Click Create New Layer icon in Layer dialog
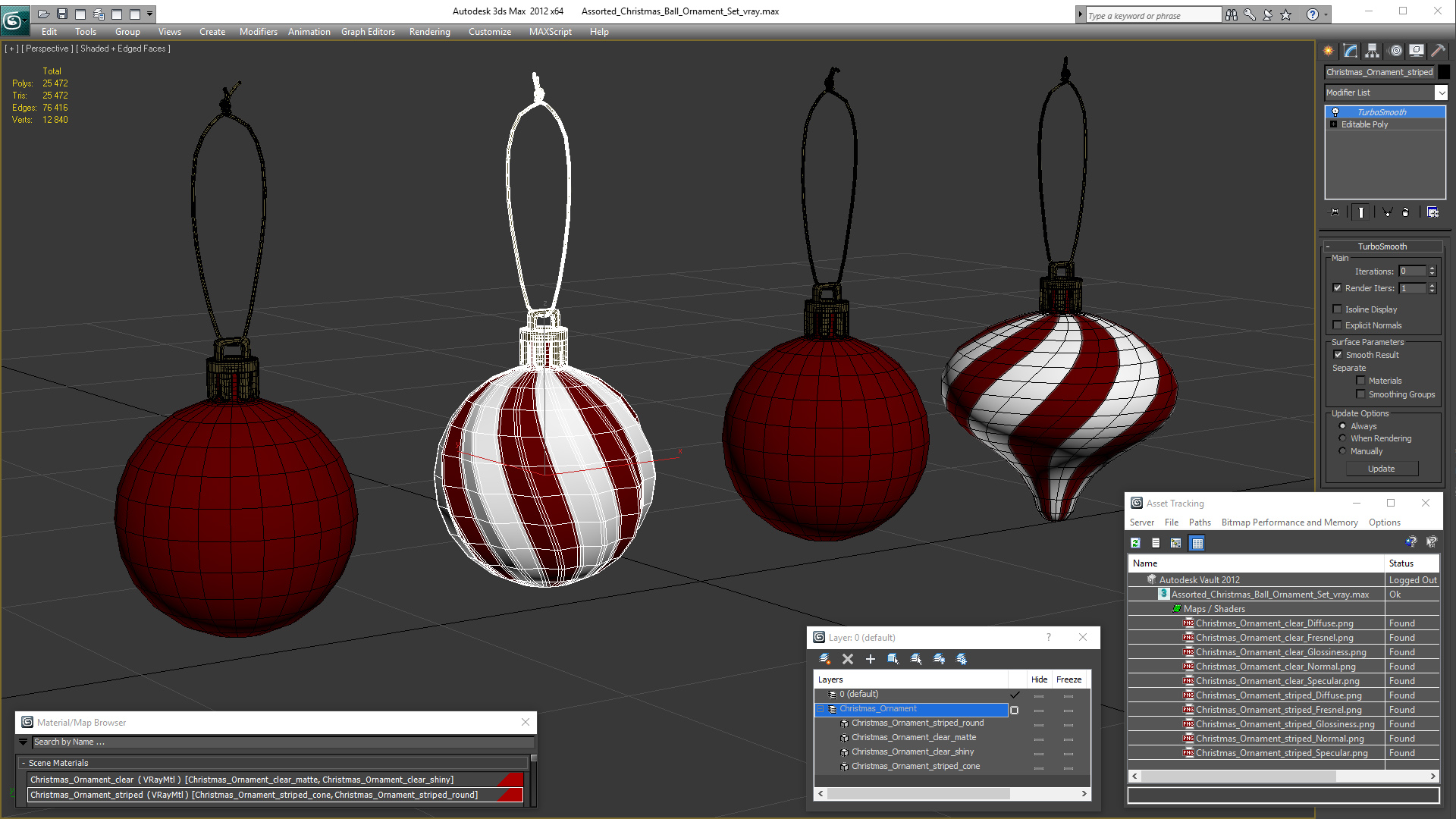The image size is (1456, 819). pyautogui.click(x=825, y=659)
